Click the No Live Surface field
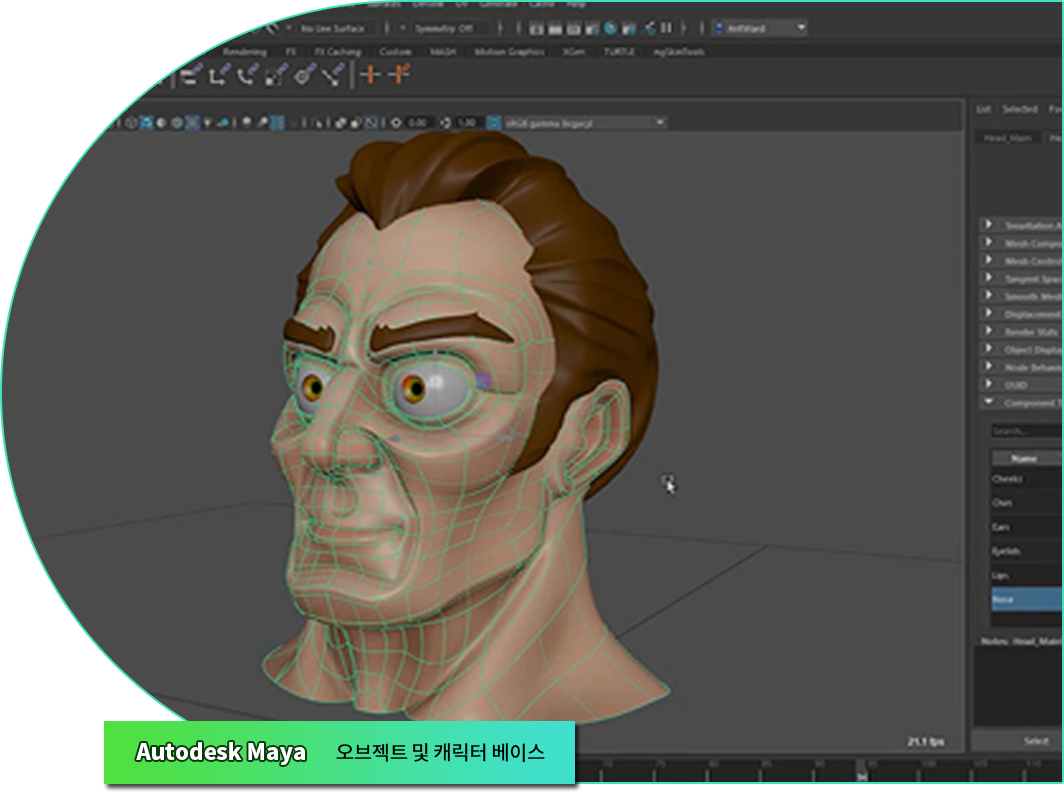The image size is (1064, 792). (332, 29)
